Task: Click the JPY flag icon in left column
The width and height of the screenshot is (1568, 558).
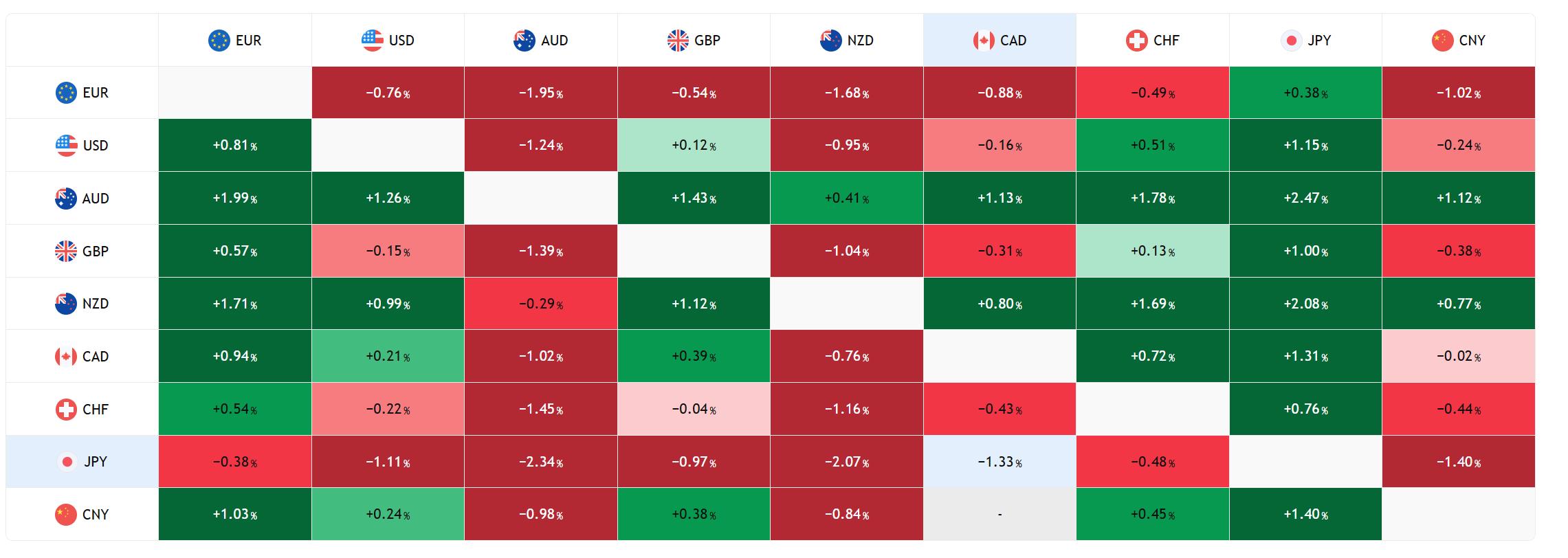Action: pyautogui.click(x=67, y=462)
